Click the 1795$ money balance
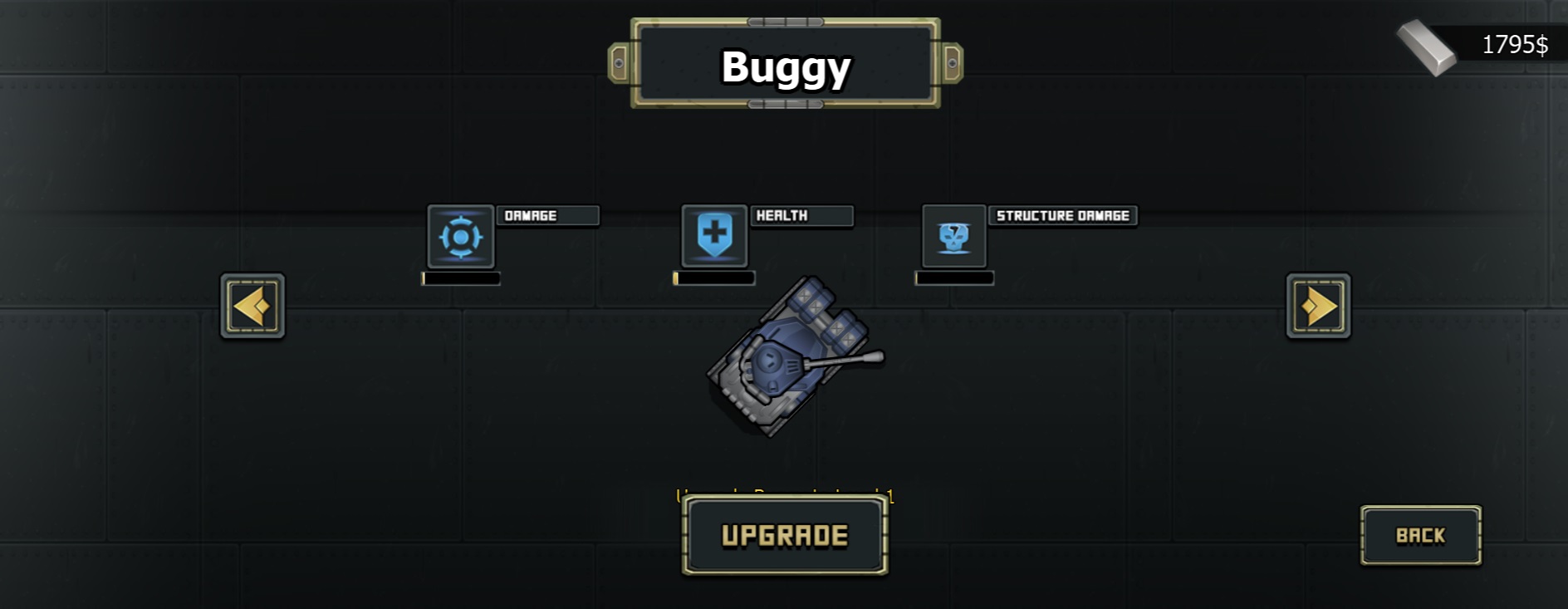1568x609 pixels. tap(1515, 45)
